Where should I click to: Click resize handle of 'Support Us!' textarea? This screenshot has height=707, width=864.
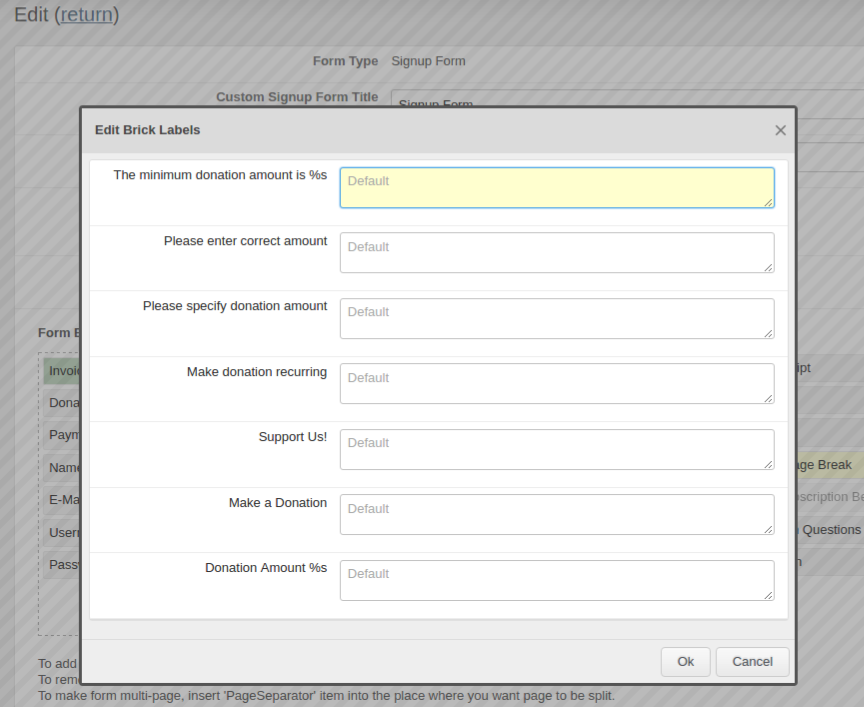(x=768, y=464)
